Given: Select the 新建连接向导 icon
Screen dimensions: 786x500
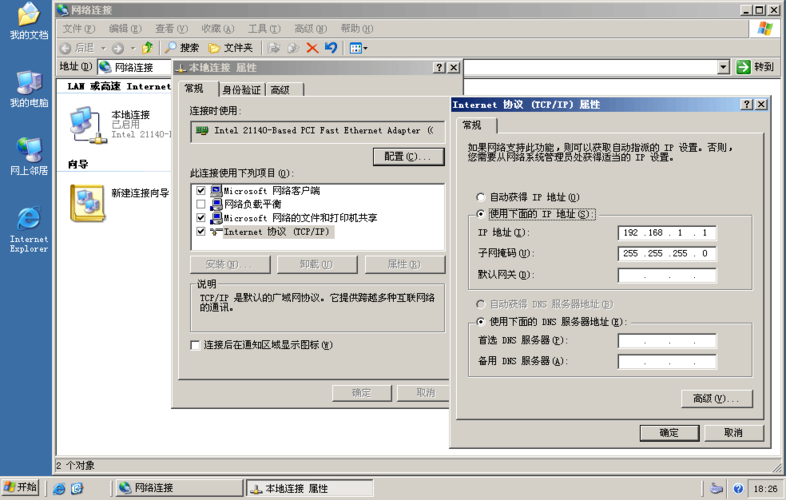Looking at the screenshot, I should [x=87, y=203].
